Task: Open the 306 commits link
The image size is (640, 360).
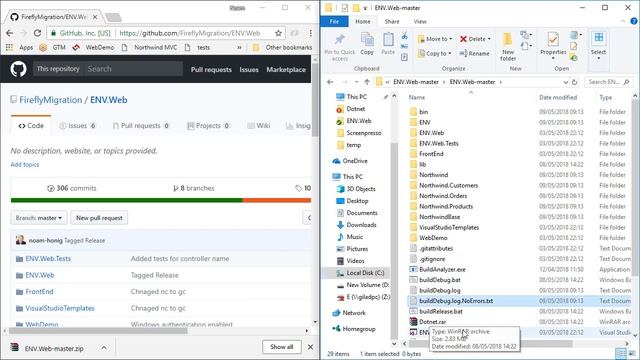Action: click(72, 188)
